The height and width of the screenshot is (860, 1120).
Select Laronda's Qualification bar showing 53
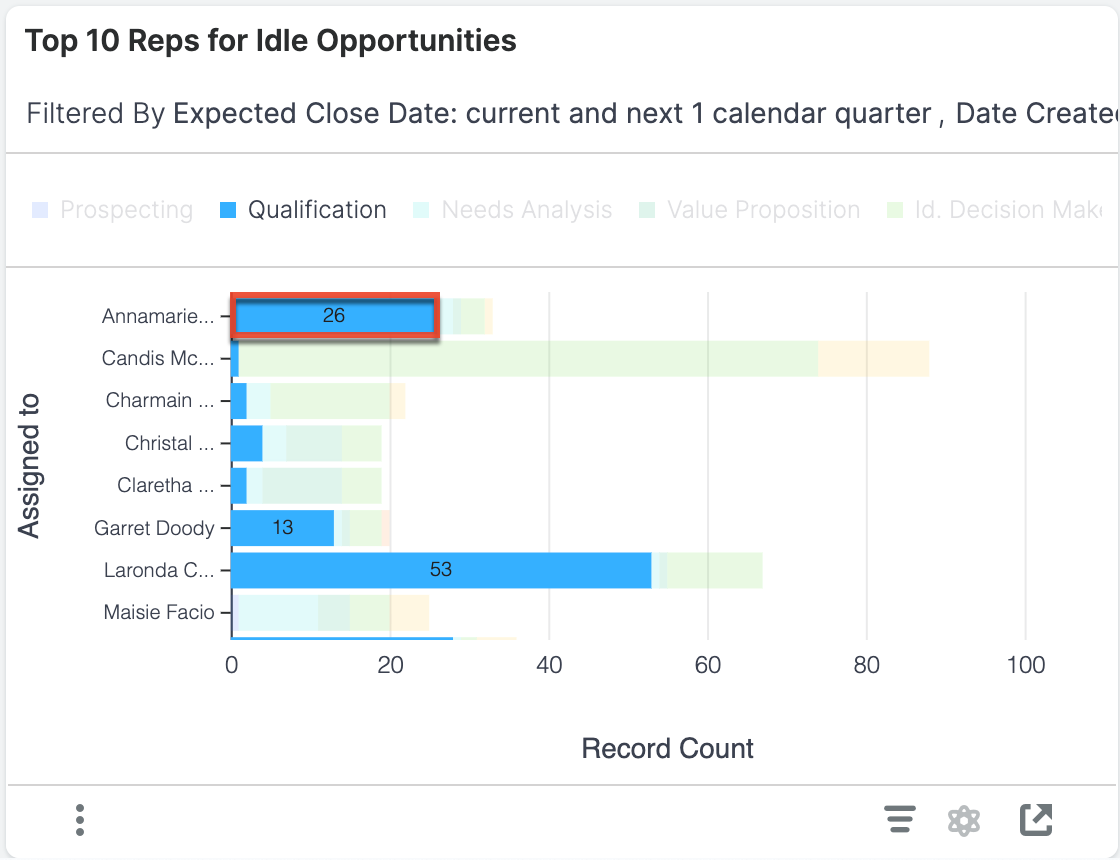(x=440, y=570)
